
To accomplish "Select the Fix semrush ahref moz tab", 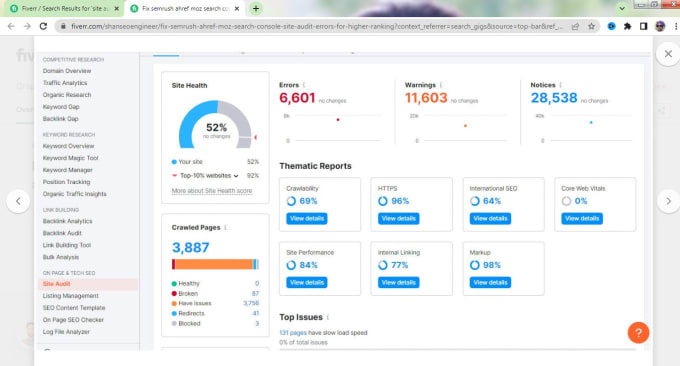I will 186,9.
